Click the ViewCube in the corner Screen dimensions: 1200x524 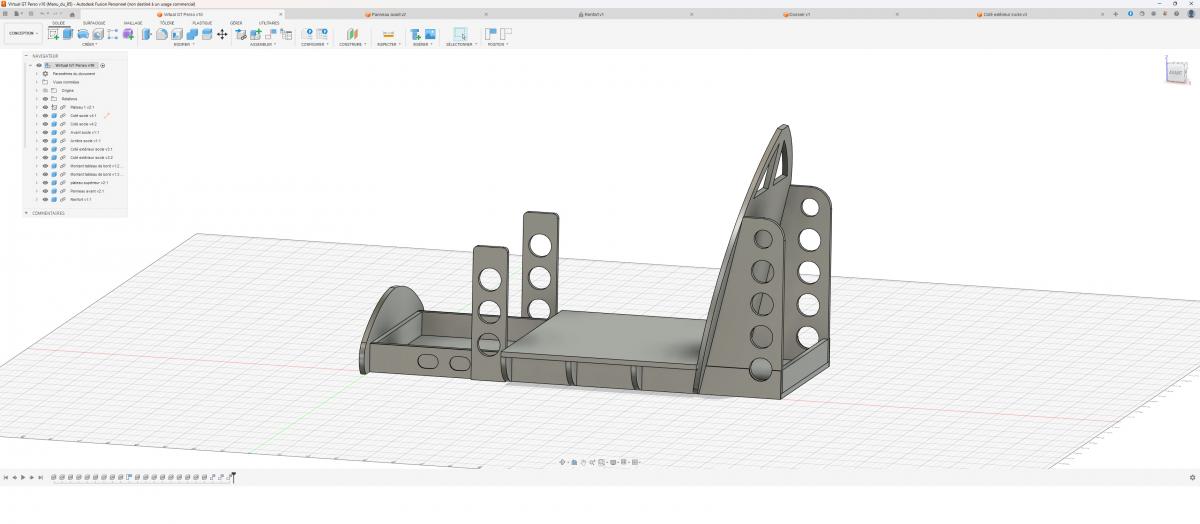1175,72
